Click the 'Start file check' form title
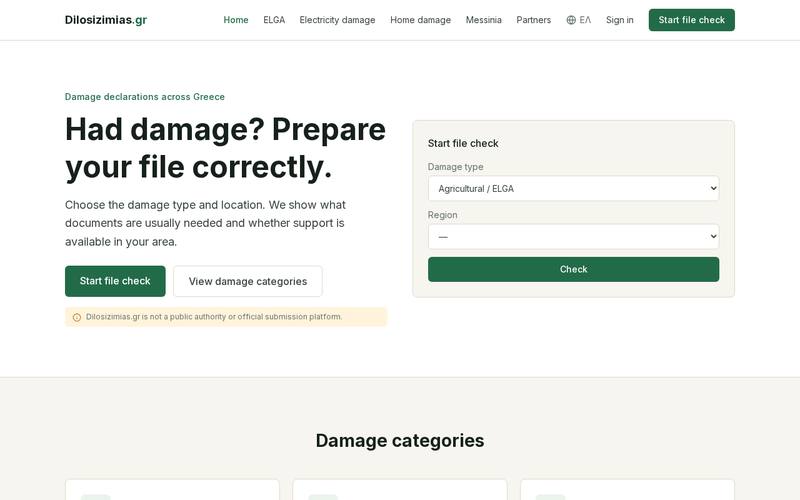 click(x=463, y=143)
